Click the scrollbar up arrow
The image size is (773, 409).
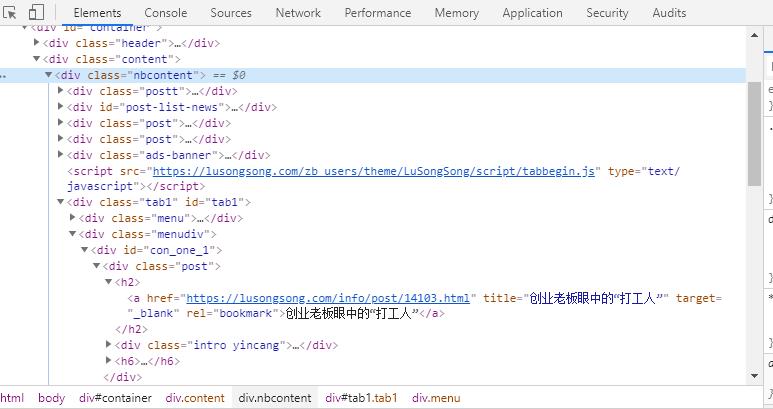click(754, 35)
